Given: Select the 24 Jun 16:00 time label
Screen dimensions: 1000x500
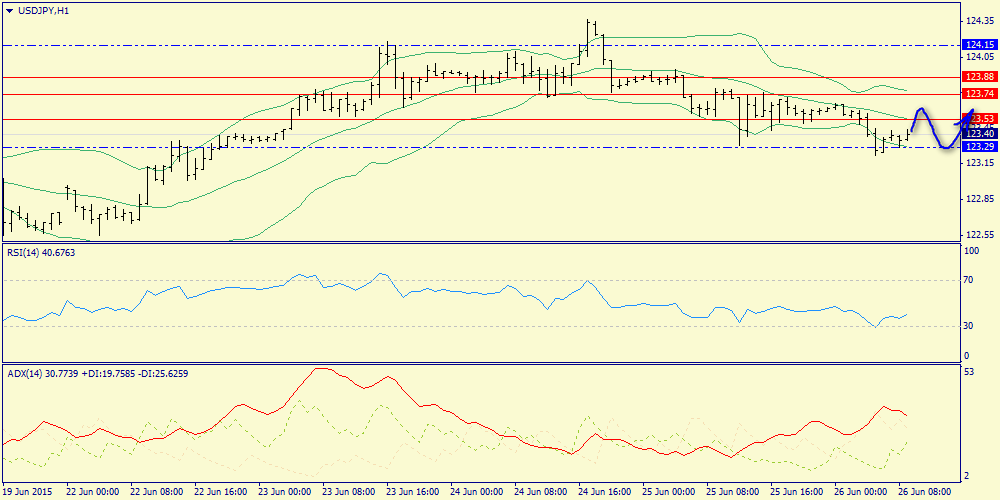Looking at the screenshot, I should (607, 492).
